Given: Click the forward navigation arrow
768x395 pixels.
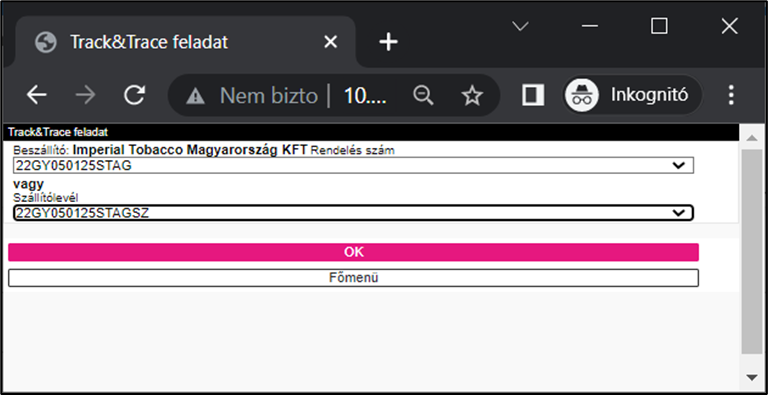Looking at the screenshot, I should 86,95.
